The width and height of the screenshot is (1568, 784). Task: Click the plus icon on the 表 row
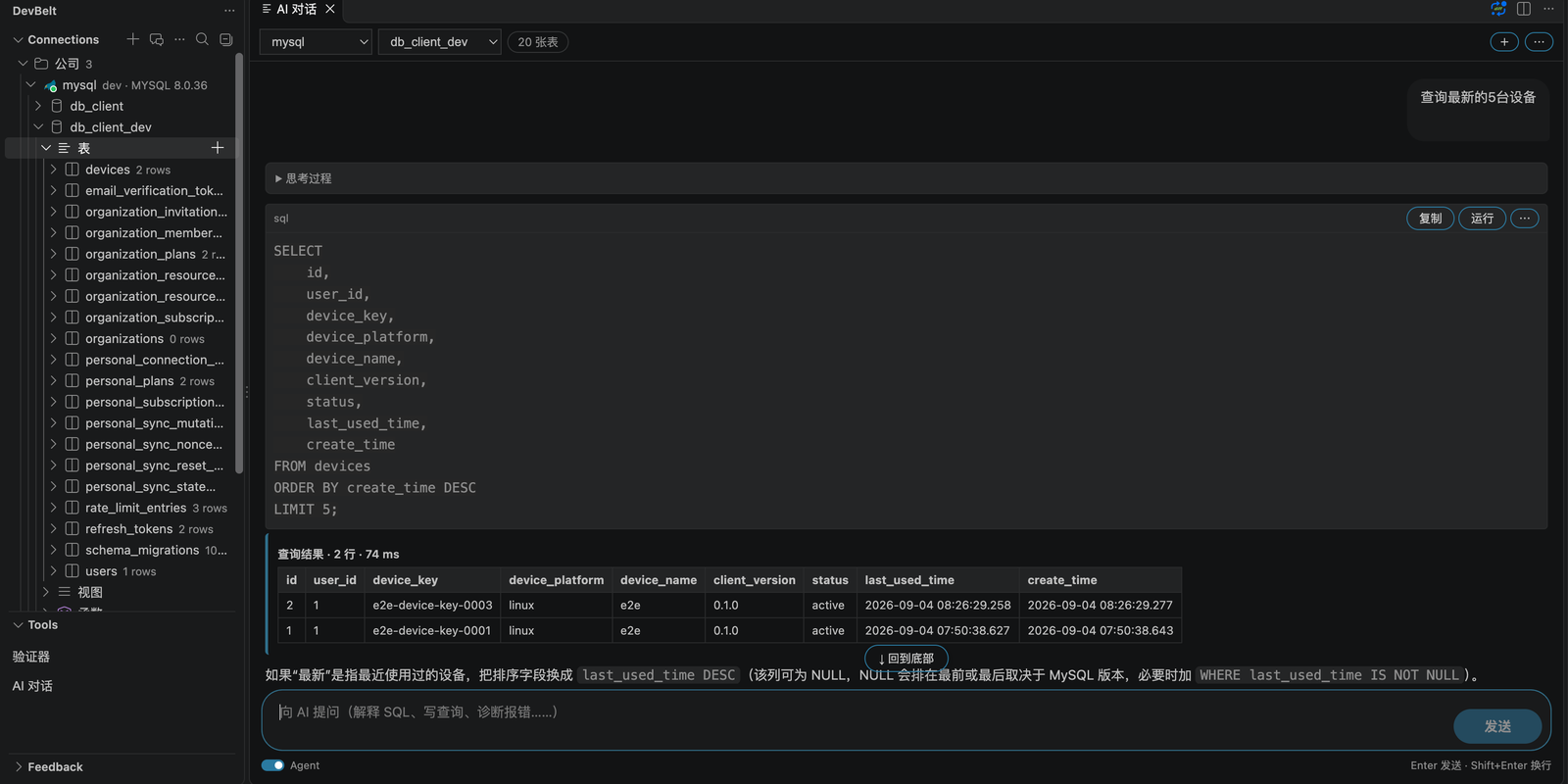(218, 148)
